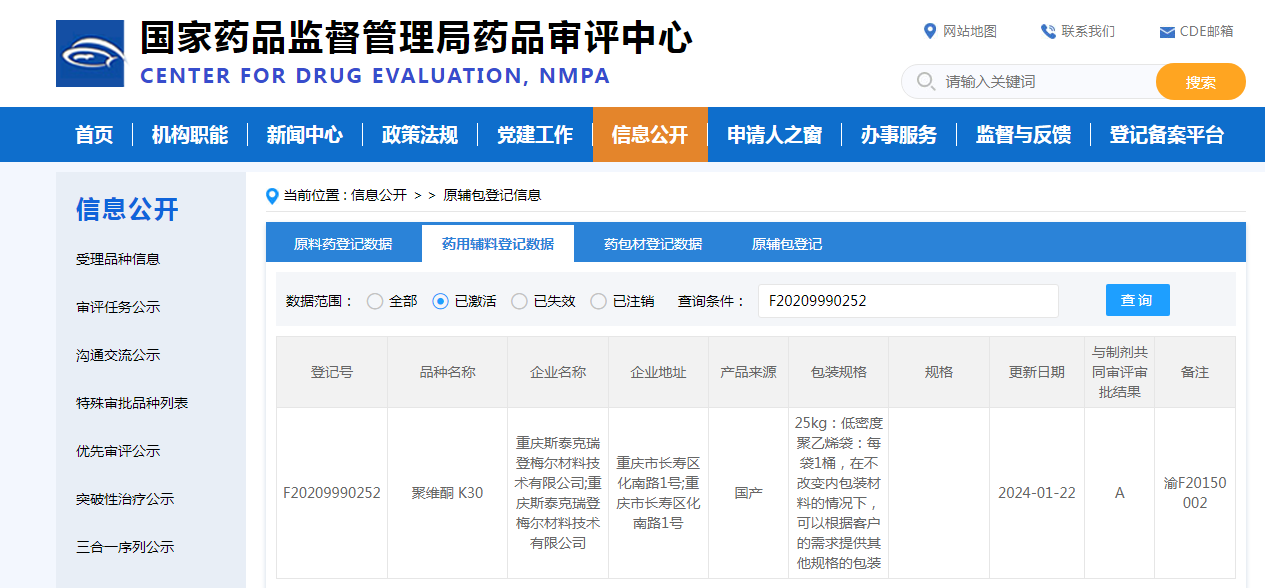Image resolution: width=1265 pixels, height=588 pixels.
Task: Click update date 2024-01-22 cell
Action: pyautogui.click(x=1037, y=493)
